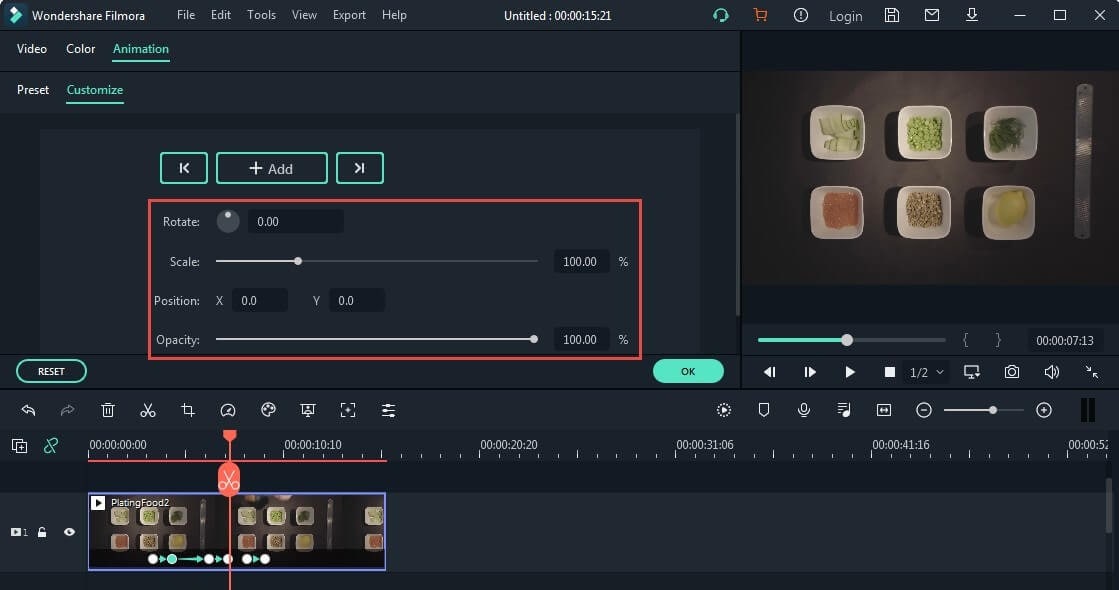The height and width of the screenshot is (590, 1119).
Task: Open the Speed control tool
Action: 228,410
